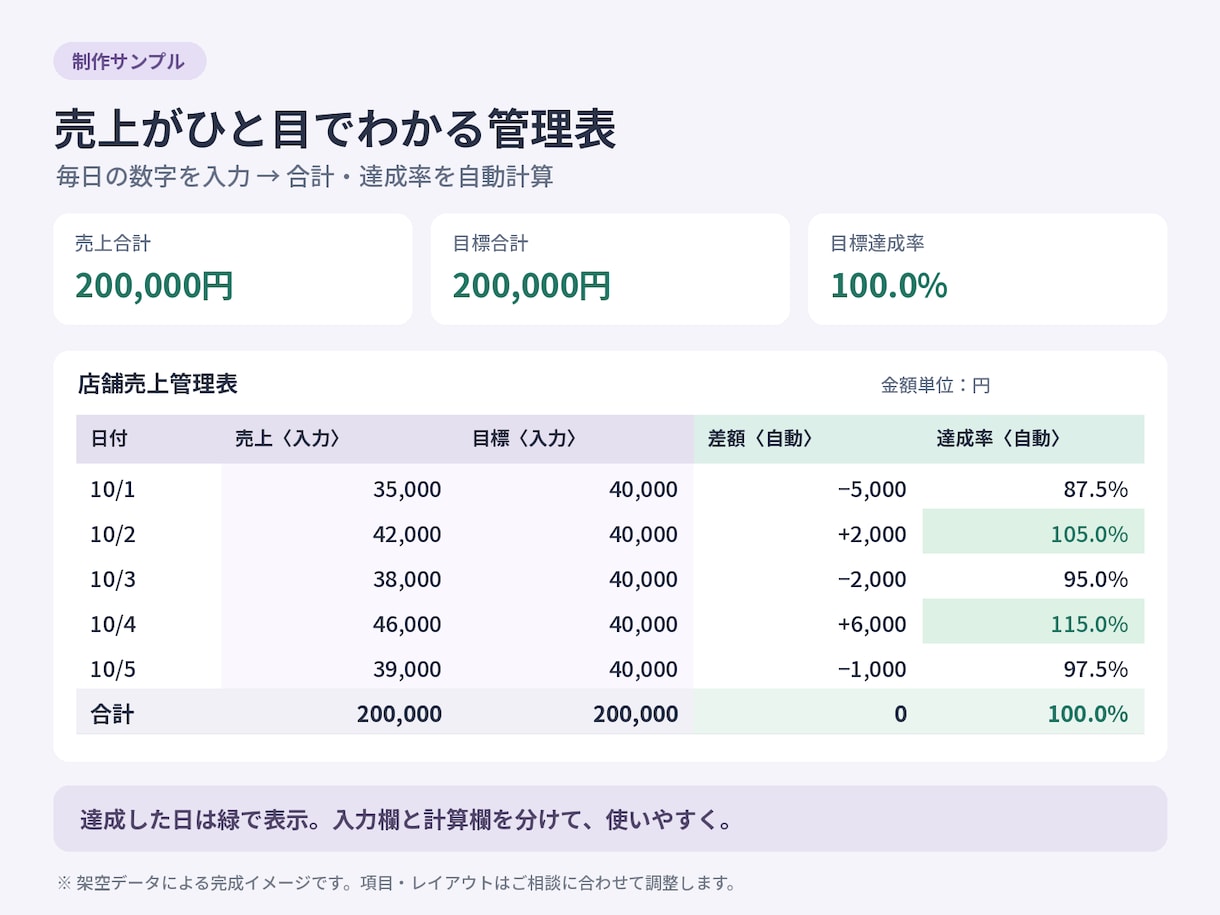Select the 10/4 date cell
The width and height of the screenshot is (1220, 915).
coord(149,624)
